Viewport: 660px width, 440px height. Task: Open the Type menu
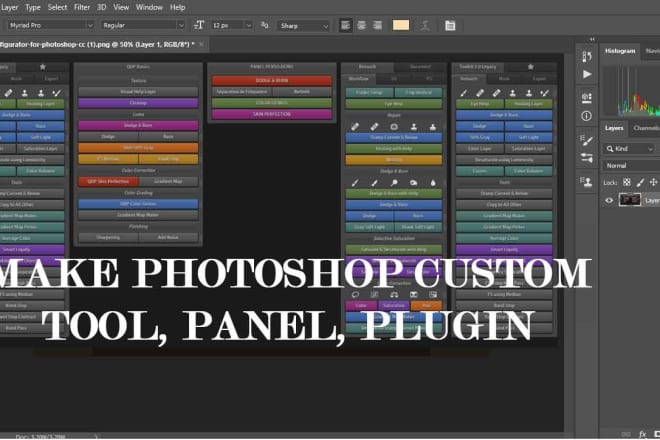coord(33,7)
